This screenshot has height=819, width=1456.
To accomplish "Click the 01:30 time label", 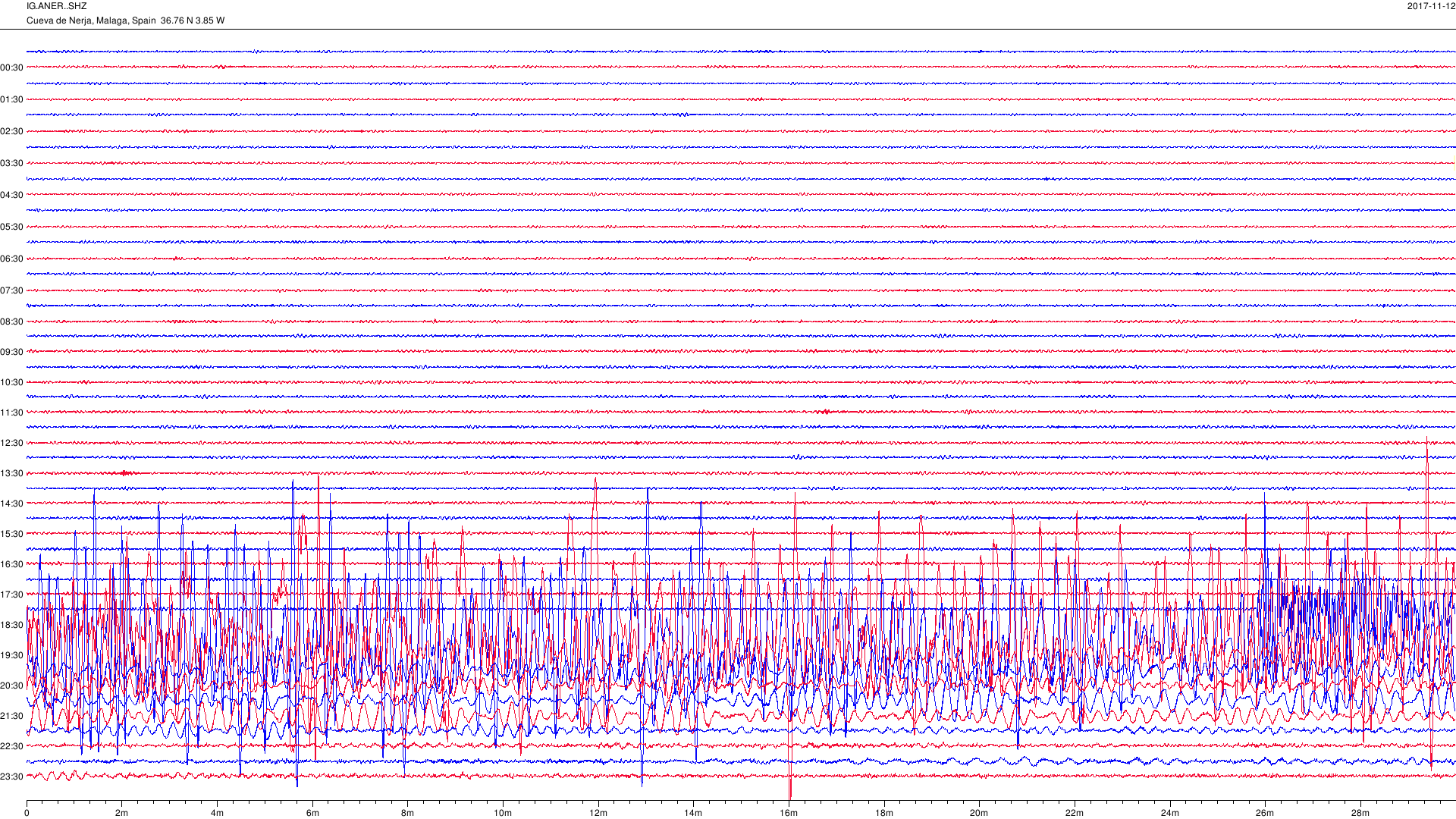I will click(12, 99).
